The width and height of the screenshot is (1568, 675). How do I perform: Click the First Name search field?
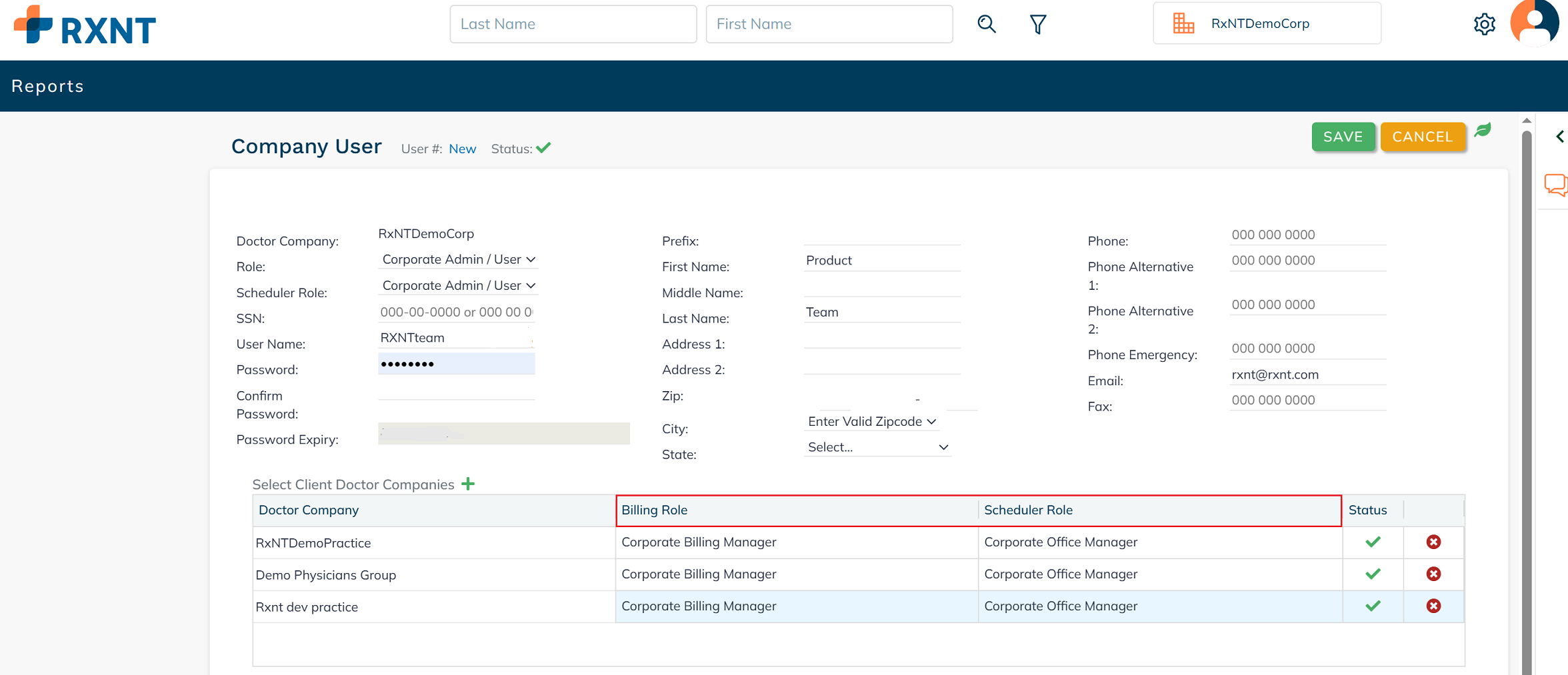pyautogui.click(x=829, y=24)
